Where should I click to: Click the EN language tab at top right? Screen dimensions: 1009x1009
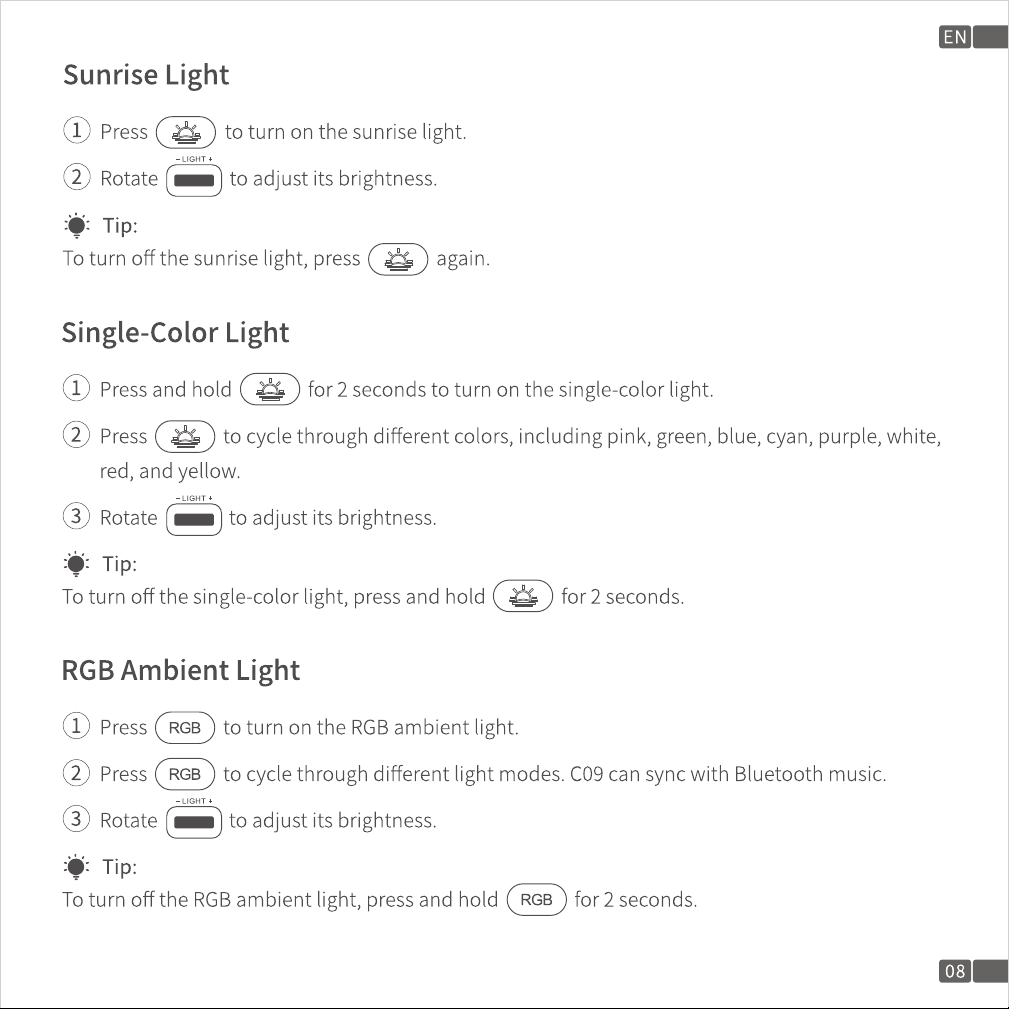click(955, 37)
